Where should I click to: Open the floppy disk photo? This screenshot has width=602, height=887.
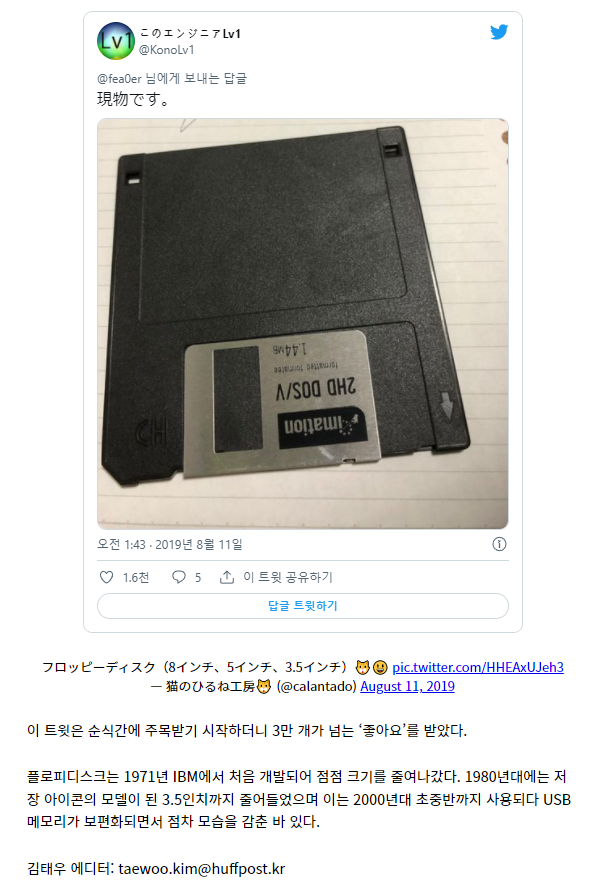pyautogui.click(x=303, y=324)
